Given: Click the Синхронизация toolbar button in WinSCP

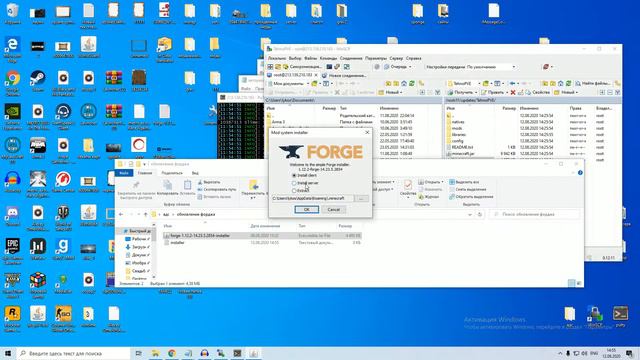Looking at the screenshot, I should [302, 67].
